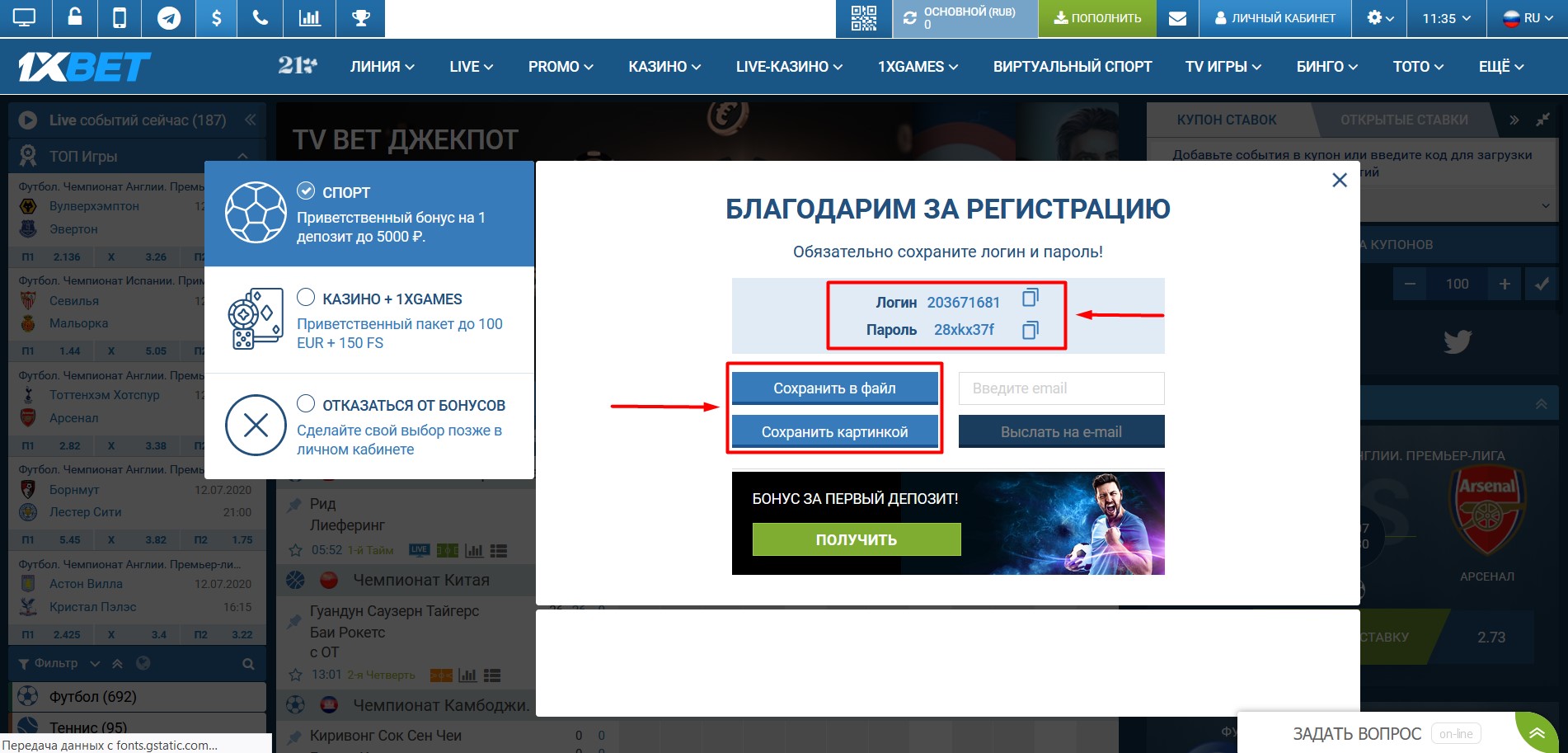The image size is (1568, 753).
Task: Favorite the Рид Лиеферинг match star
Action: [x=295, y=550]
